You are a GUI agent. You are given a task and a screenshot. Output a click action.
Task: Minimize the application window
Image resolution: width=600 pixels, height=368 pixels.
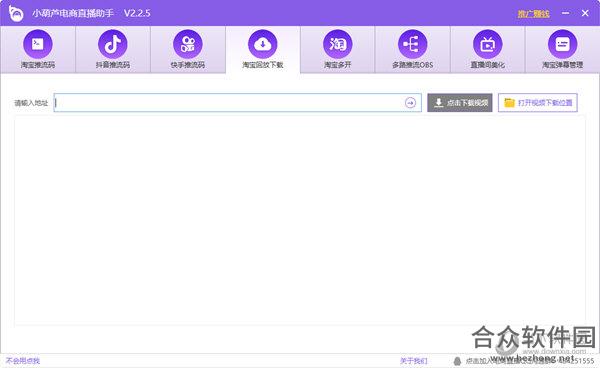(566, 13)
